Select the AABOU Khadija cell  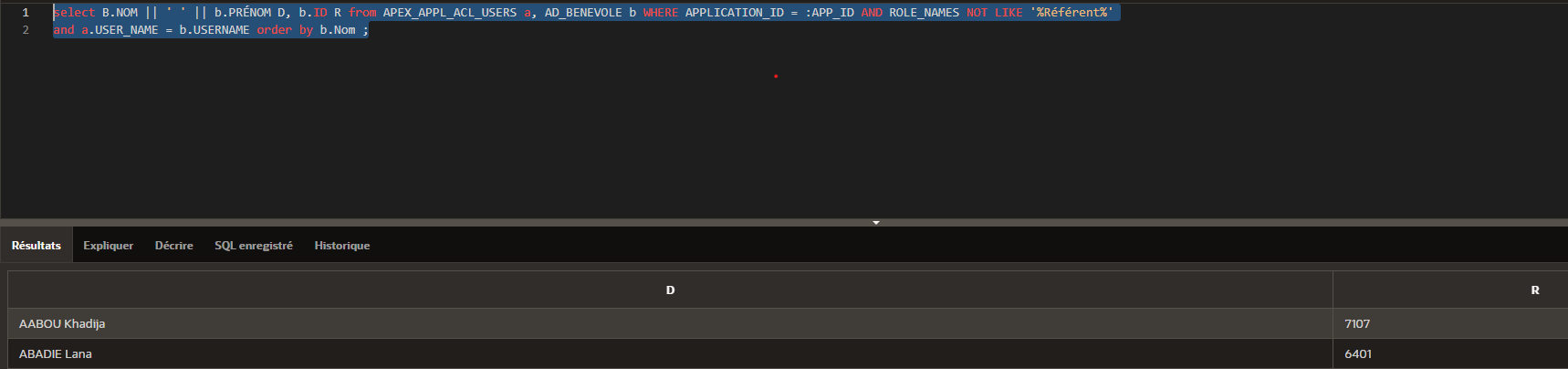coord(62,324)
